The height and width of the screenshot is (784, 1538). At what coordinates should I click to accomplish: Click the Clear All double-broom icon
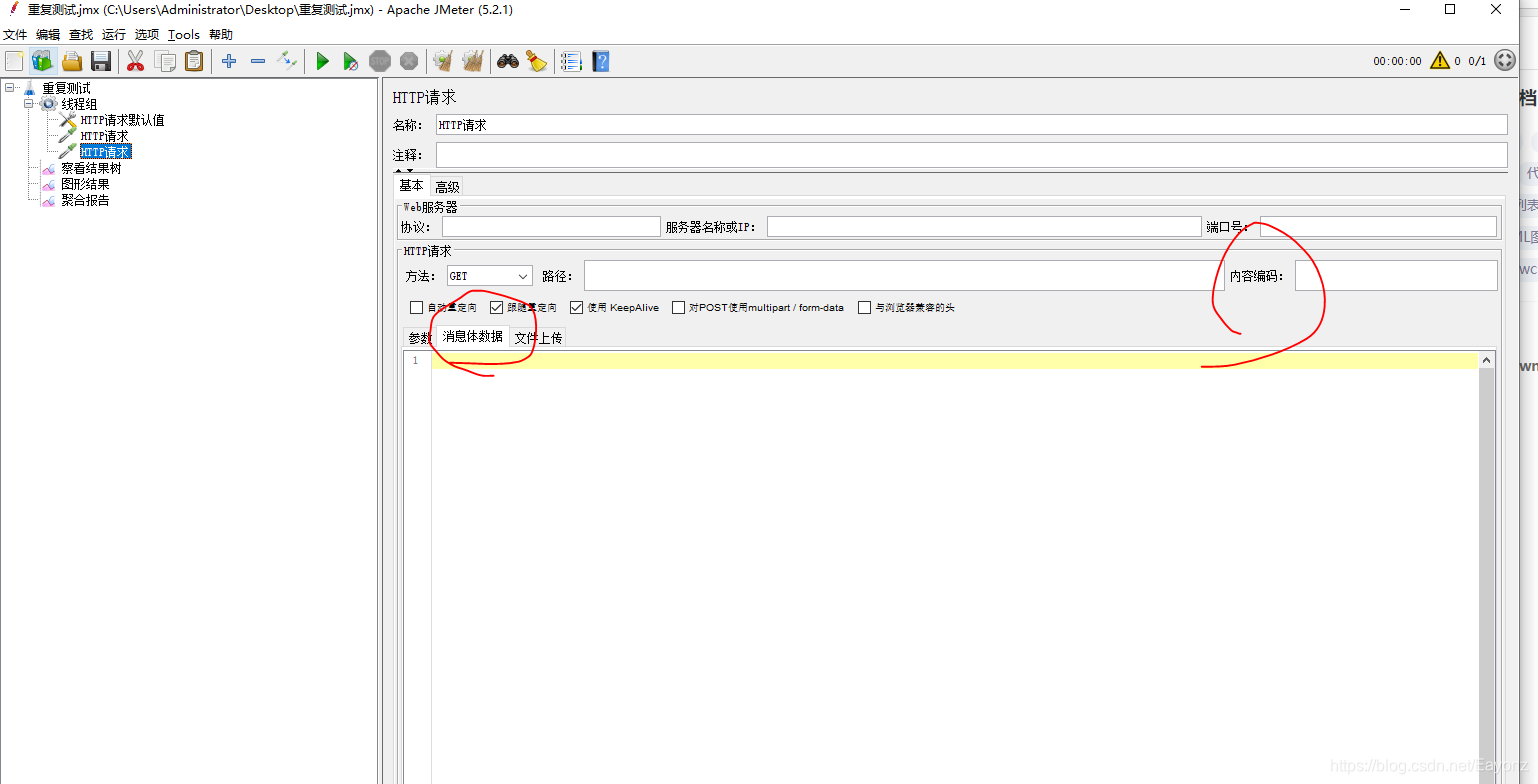(472, 61)
